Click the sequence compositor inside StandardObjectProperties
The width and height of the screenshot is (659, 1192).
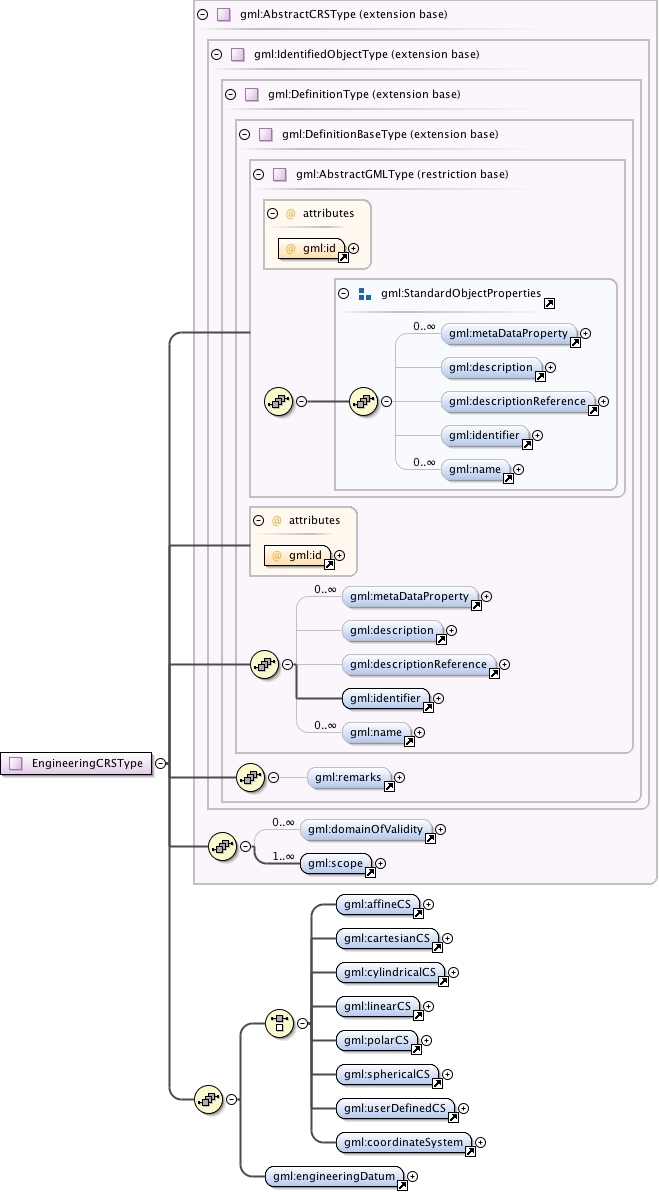pos(364,401)
